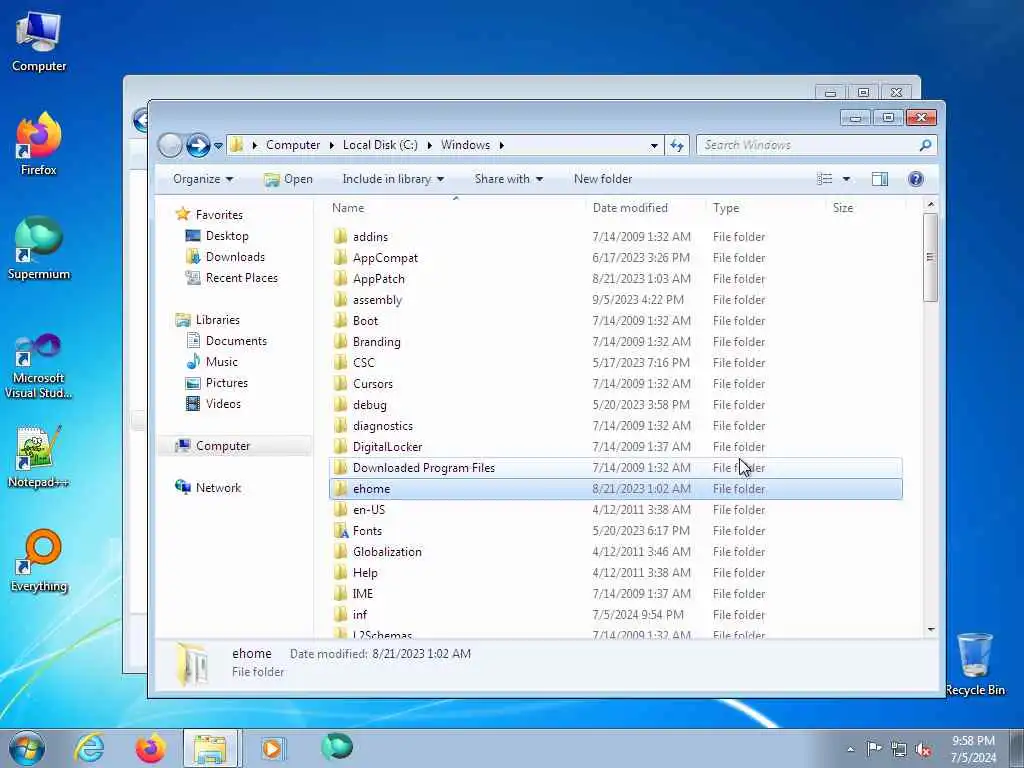The height and width of the screenshot is (768, 1024).
Task: Select the assembly folder
Action: click(377, 300)
